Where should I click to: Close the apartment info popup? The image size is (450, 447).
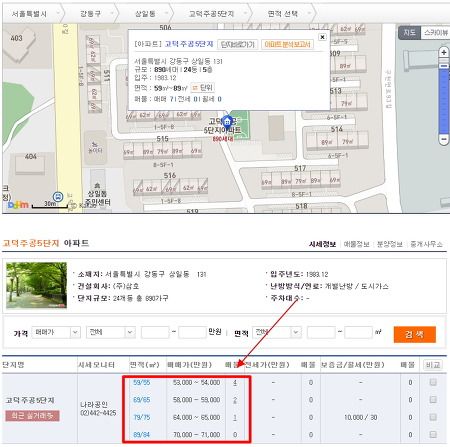coord(322,37)
